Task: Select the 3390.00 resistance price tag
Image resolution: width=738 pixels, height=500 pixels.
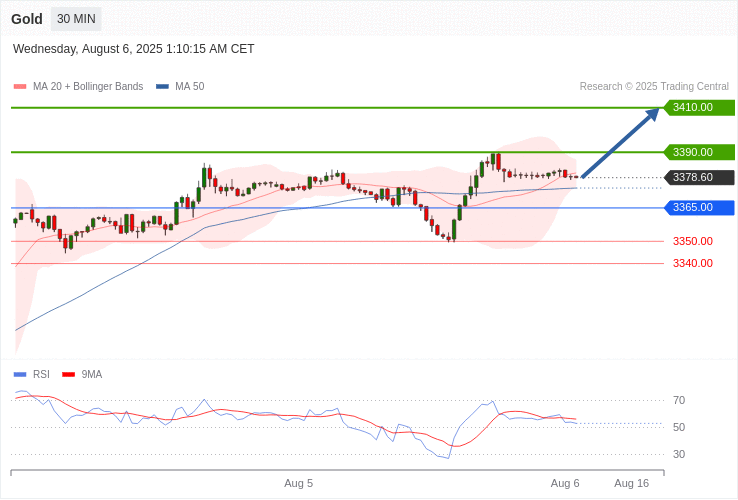Action: (699, 153)
